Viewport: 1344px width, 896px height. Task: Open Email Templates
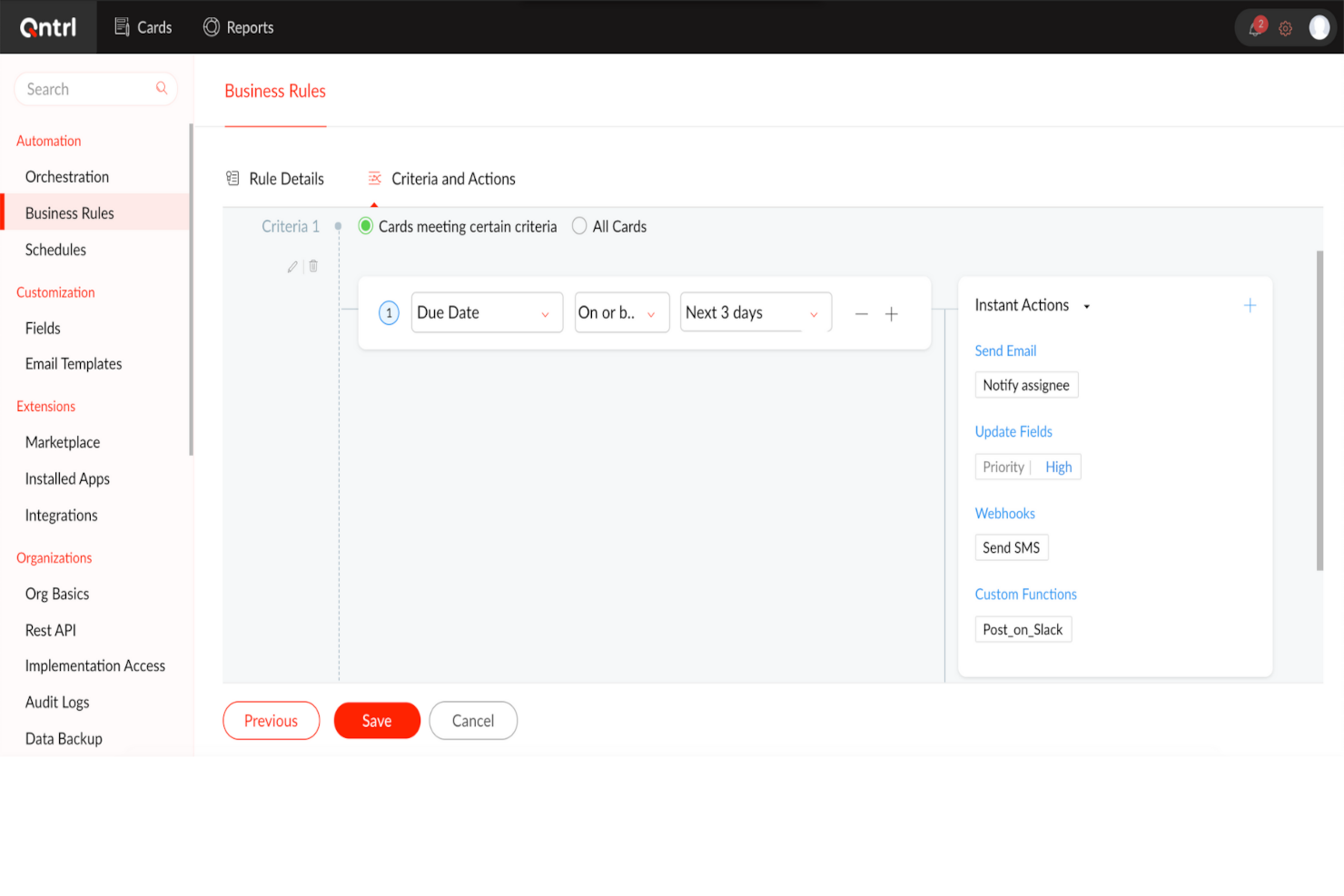74,364
